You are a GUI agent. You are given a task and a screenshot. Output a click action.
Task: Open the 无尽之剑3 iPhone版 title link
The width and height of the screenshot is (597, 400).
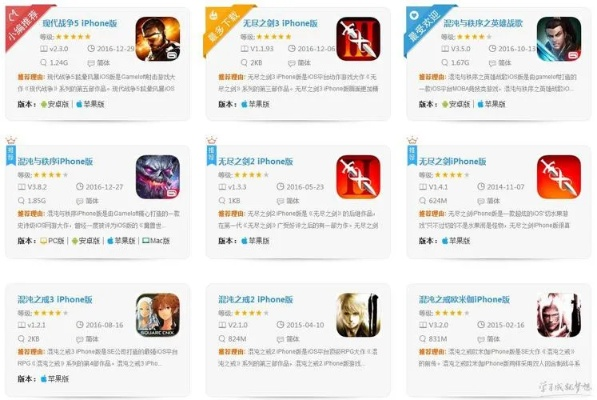tap(280, 23)
